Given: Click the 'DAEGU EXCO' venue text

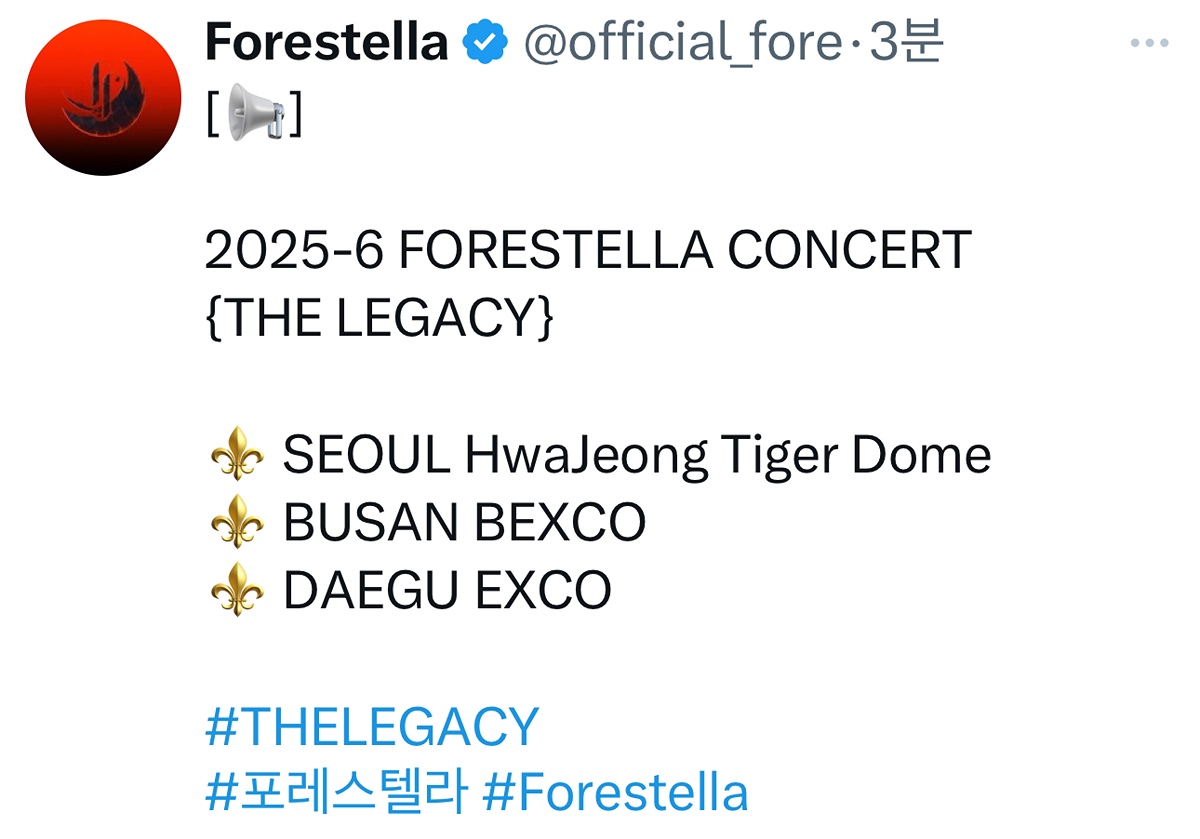Looking at the screenshot, I should coord(447,590).
